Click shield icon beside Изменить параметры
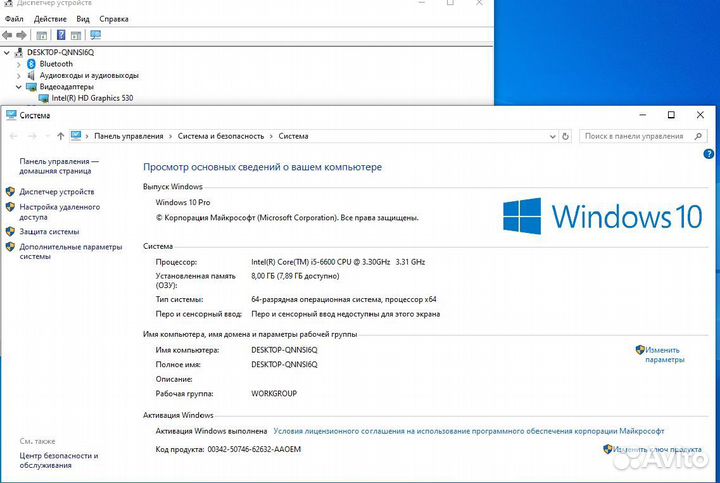The image size is (720, 483). 640,350
